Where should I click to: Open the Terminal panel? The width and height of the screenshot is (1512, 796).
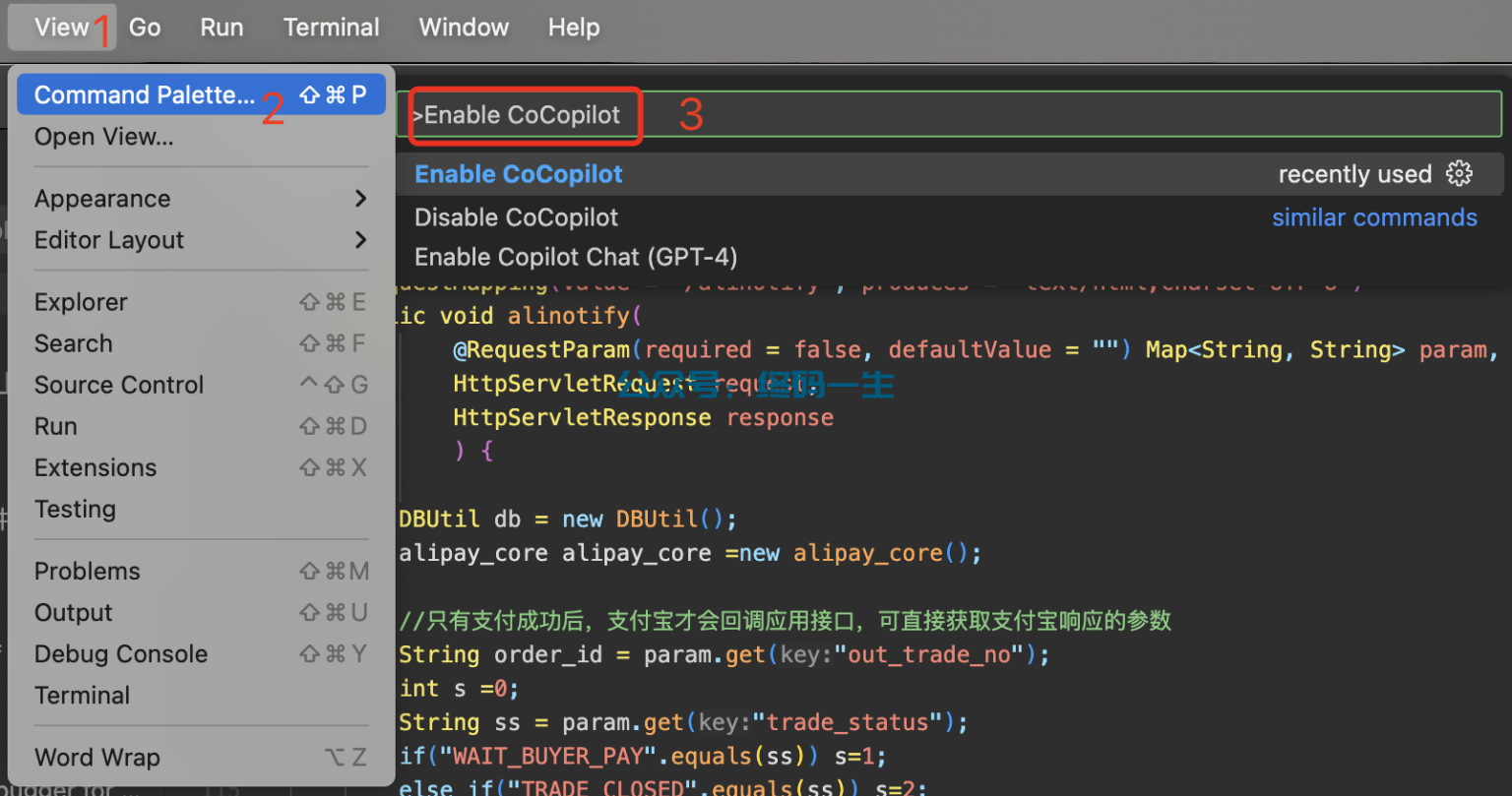(82, 695)
